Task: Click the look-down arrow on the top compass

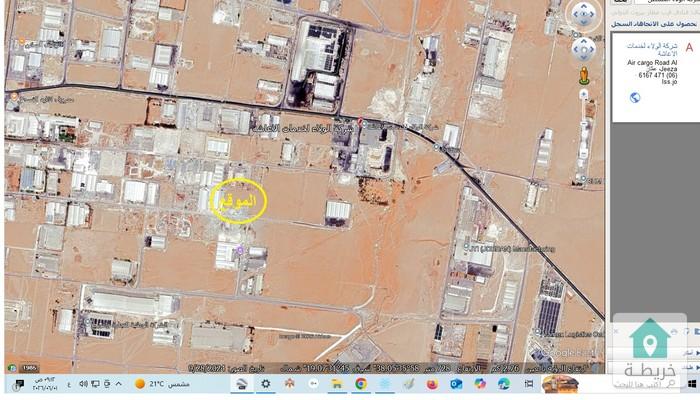Action: [x=583, y=22]
